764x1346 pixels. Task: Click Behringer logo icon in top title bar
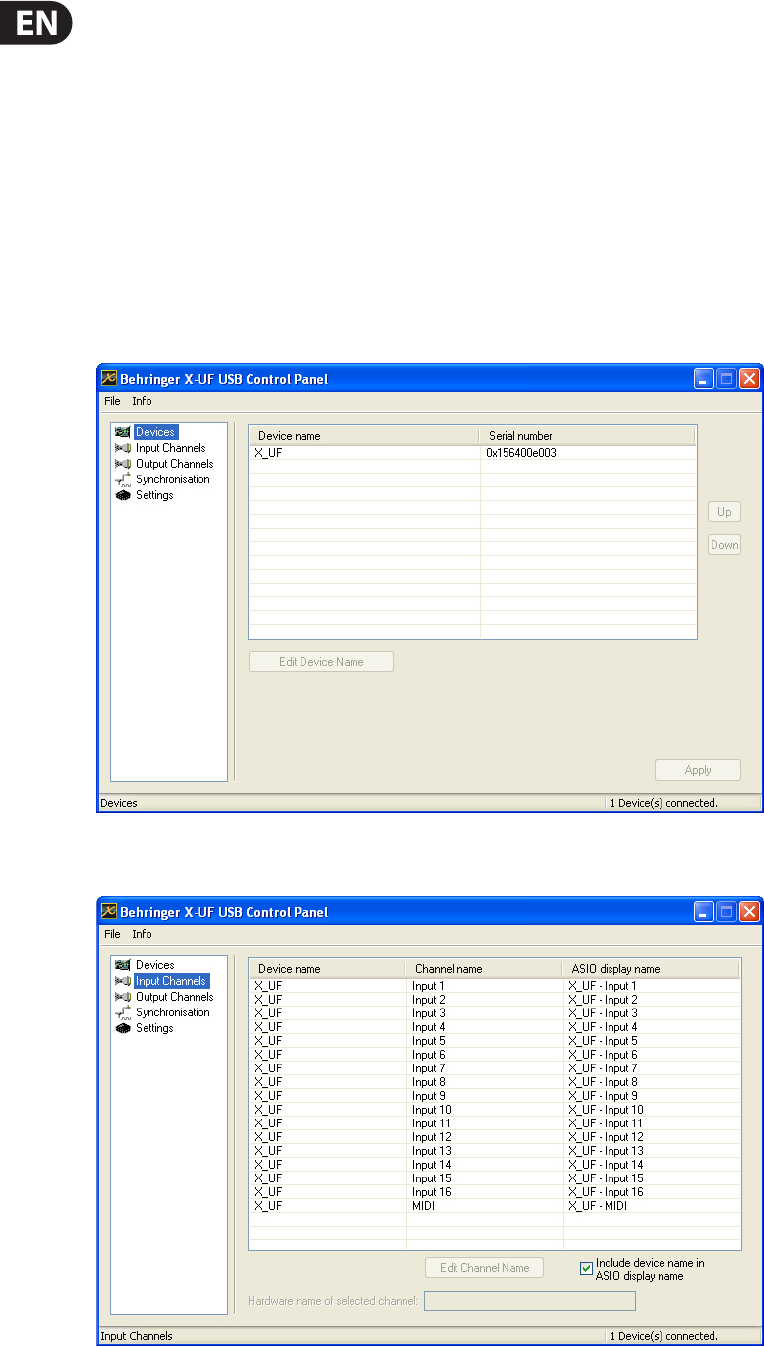pyautogui.click(x=110, y=379)
